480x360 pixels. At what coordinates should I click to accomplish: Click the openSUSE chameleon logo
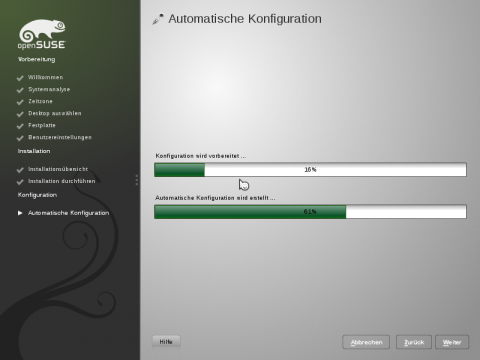pos(42,34)
